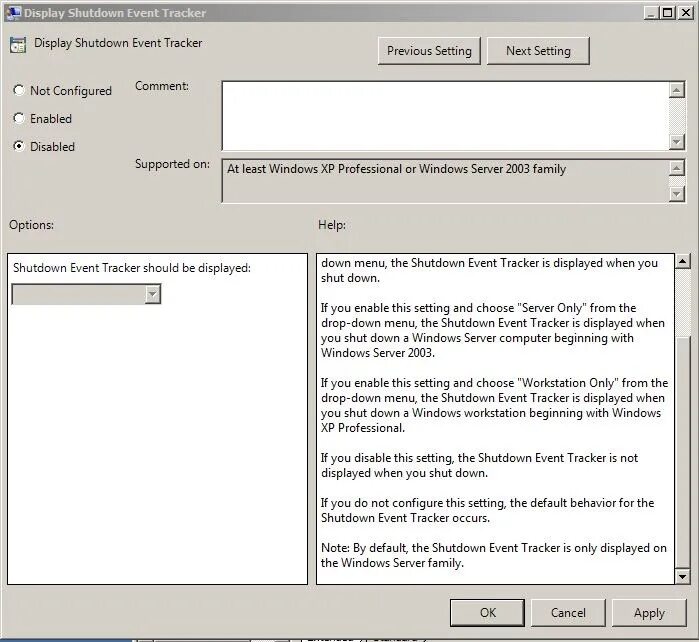699x642 pixels.
Task: Click the Apply button
Action: [649, 613]
